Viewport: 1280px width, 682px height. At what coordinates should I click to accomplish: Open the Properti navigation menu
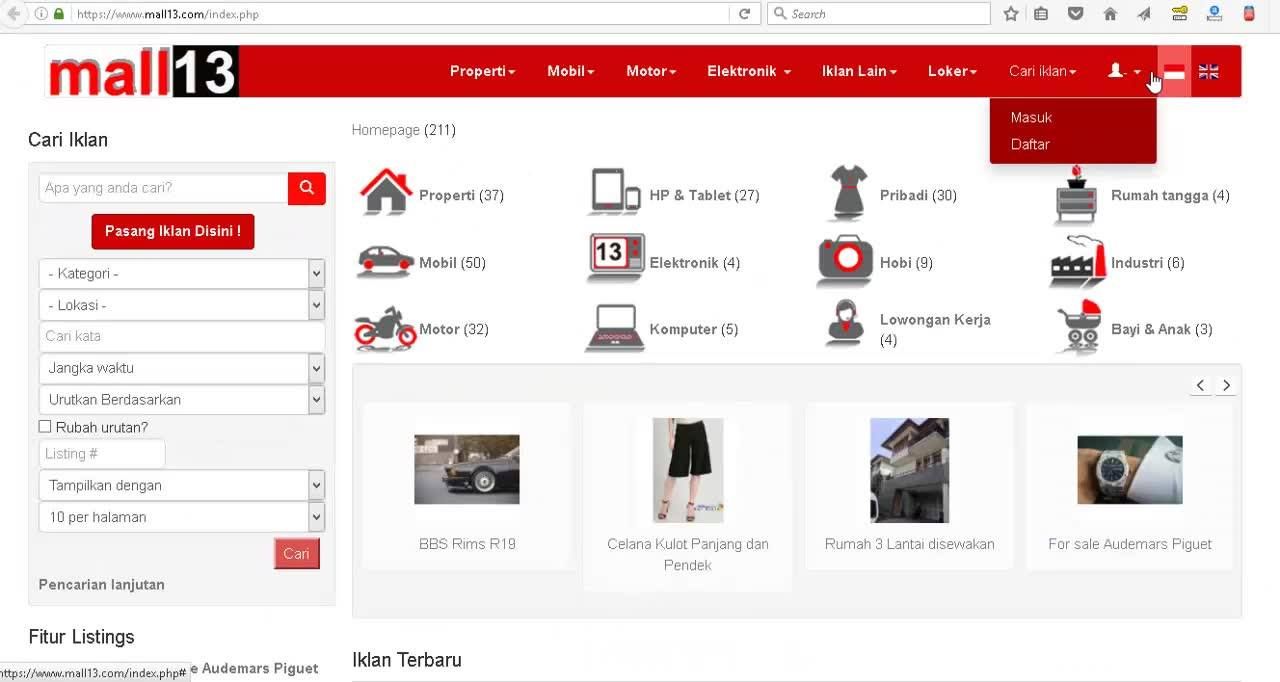point(483,71)
